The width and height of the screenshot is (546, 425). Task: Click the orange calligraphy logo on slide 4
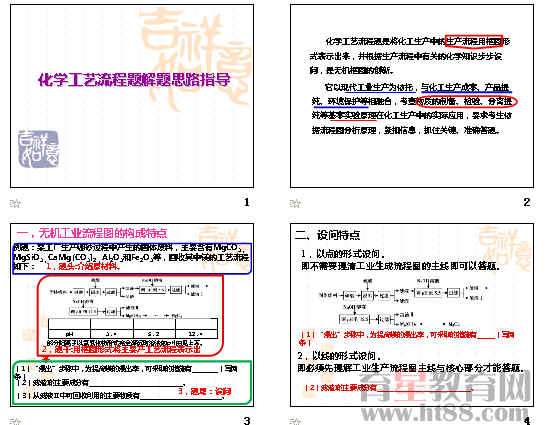(x=505, y=248)
